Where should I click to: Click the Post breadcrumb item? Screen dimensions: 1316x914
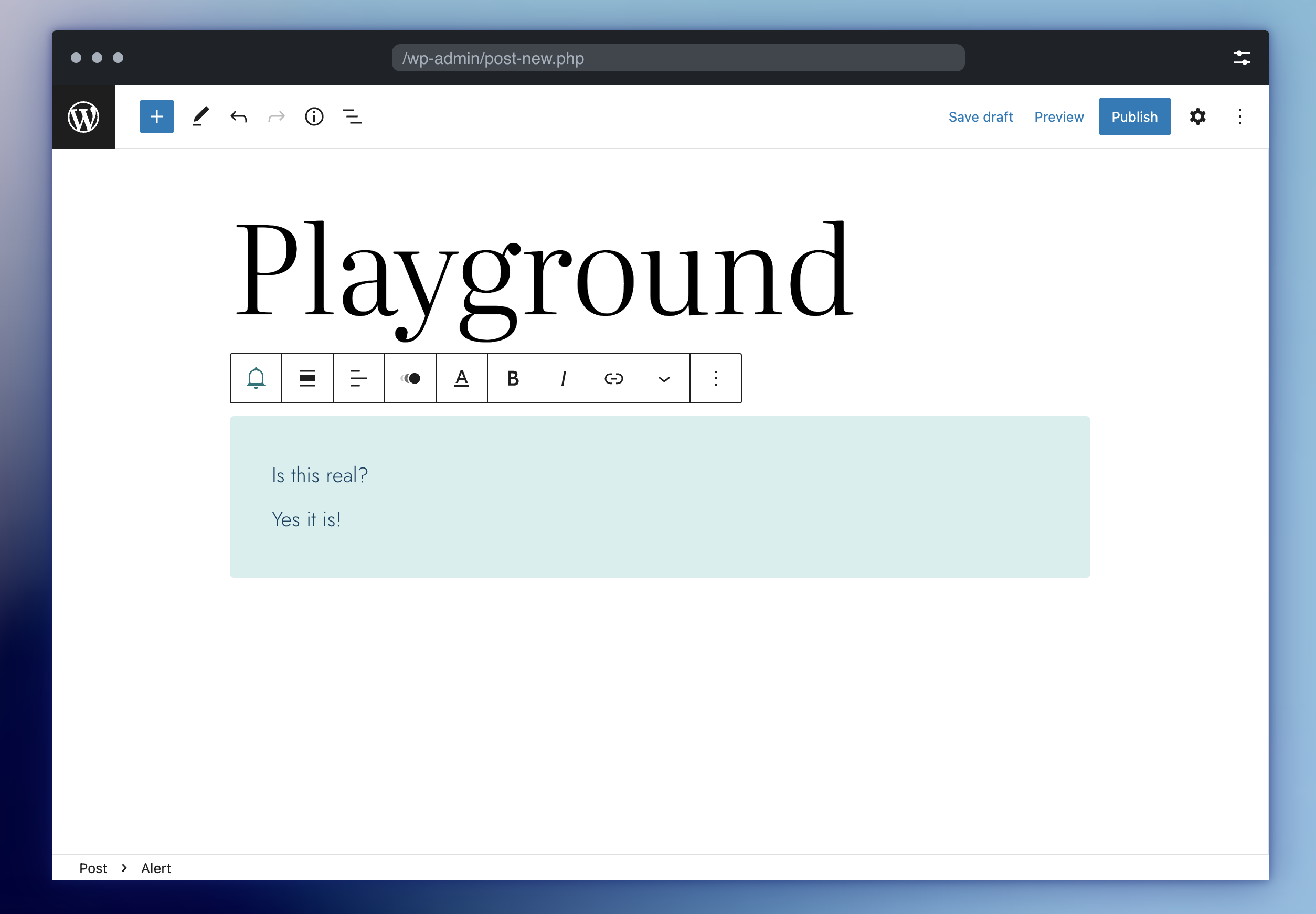point(93,867)
